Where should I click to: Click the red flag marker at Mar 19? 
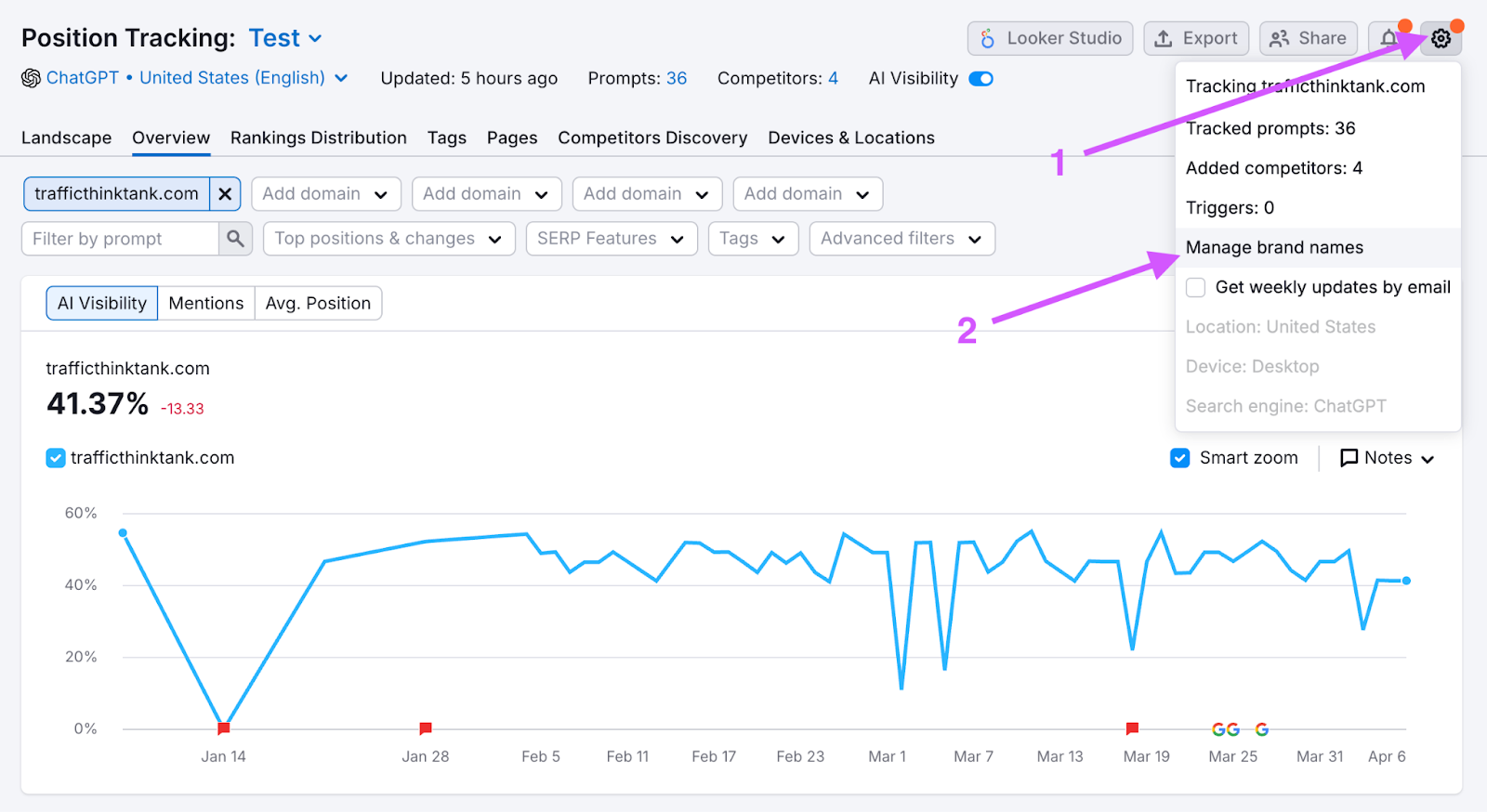[1132, 728]
